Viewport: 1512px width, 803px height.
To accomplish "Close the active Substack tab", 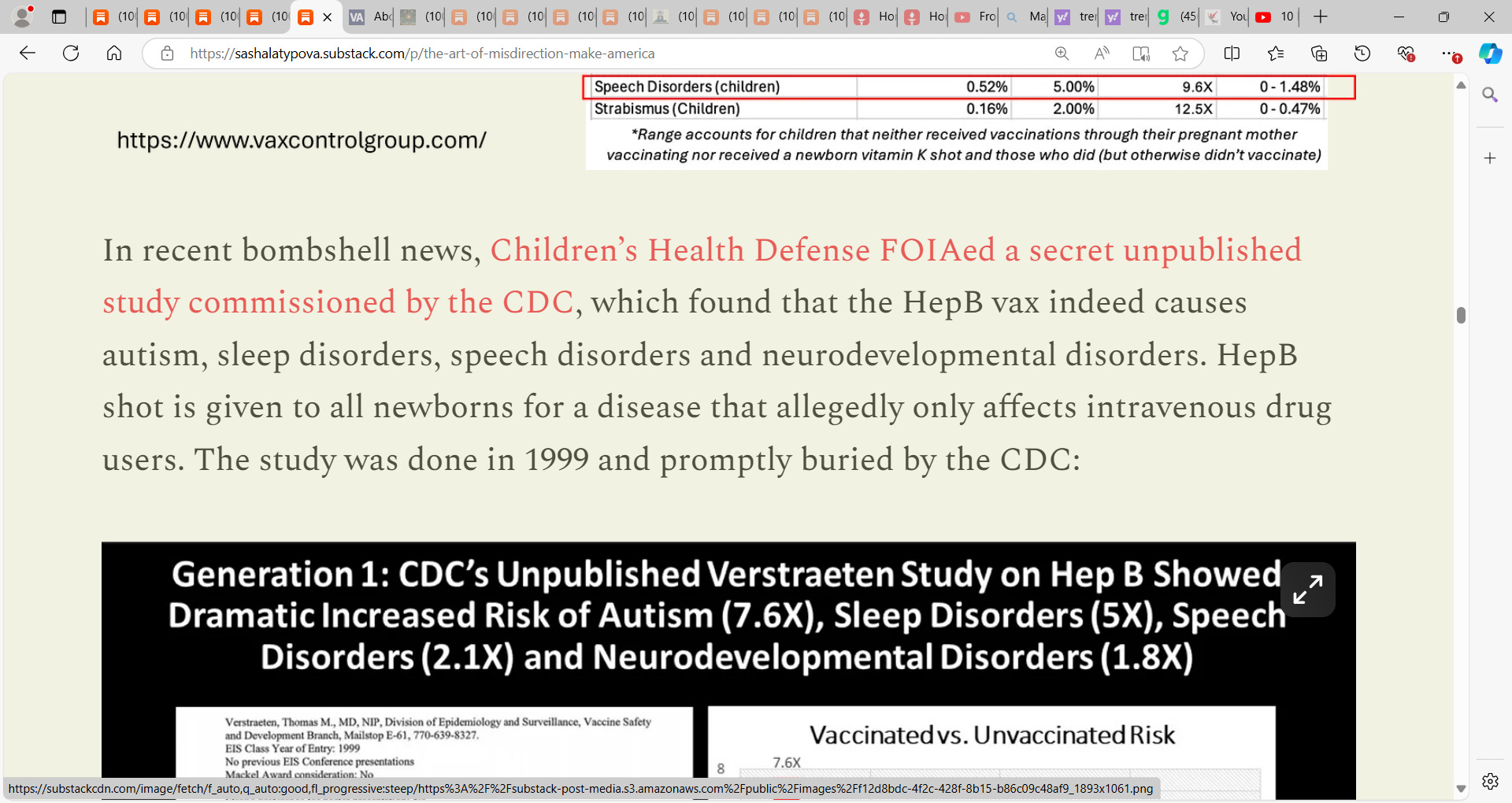I will point(328,17).
